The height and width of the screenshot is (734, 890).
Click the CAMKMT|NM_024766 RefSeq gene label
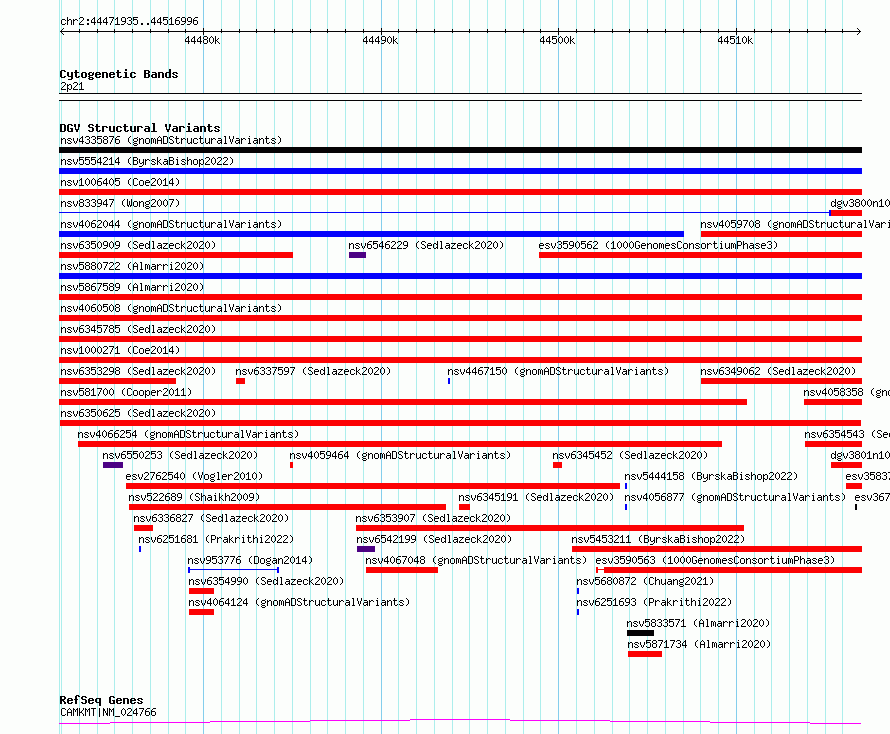(x=108, y=712)
